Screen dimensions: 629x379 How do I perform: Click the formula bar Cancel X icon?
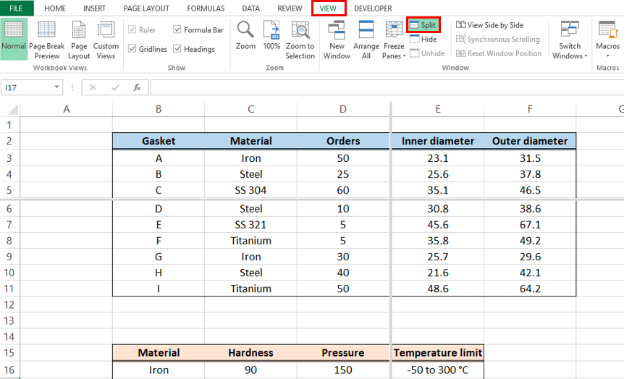93,87
